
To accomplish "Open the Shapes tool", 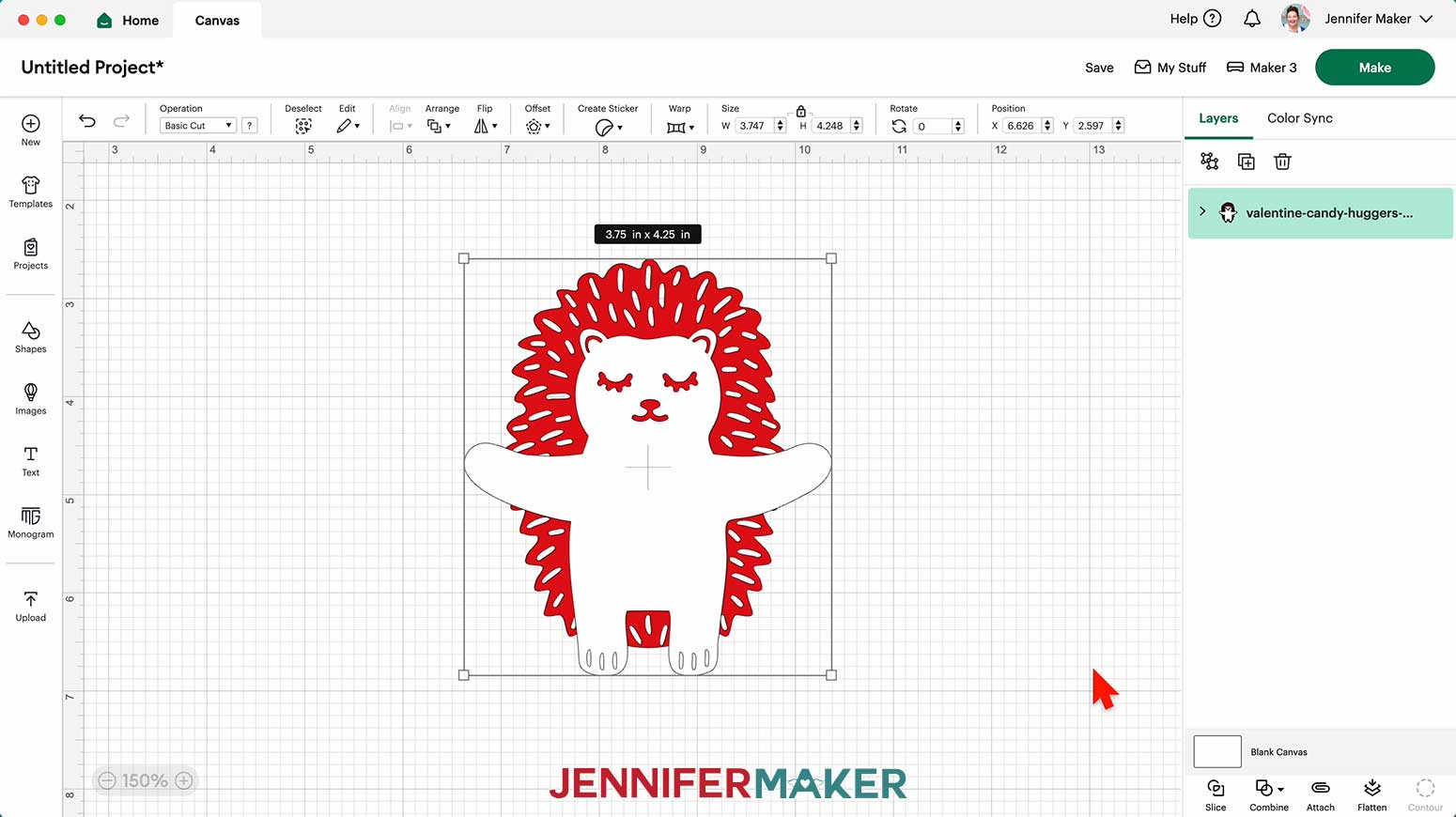I will point(31,337).
